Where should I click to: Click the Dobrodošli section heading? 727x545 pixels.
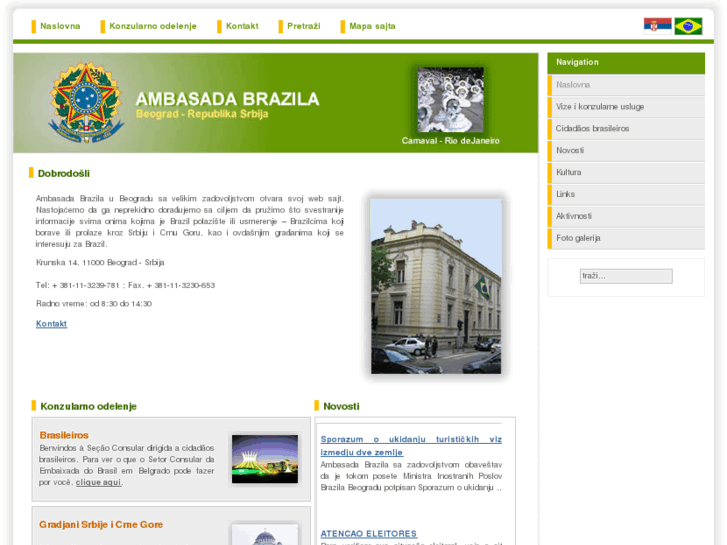coord(64,173)
